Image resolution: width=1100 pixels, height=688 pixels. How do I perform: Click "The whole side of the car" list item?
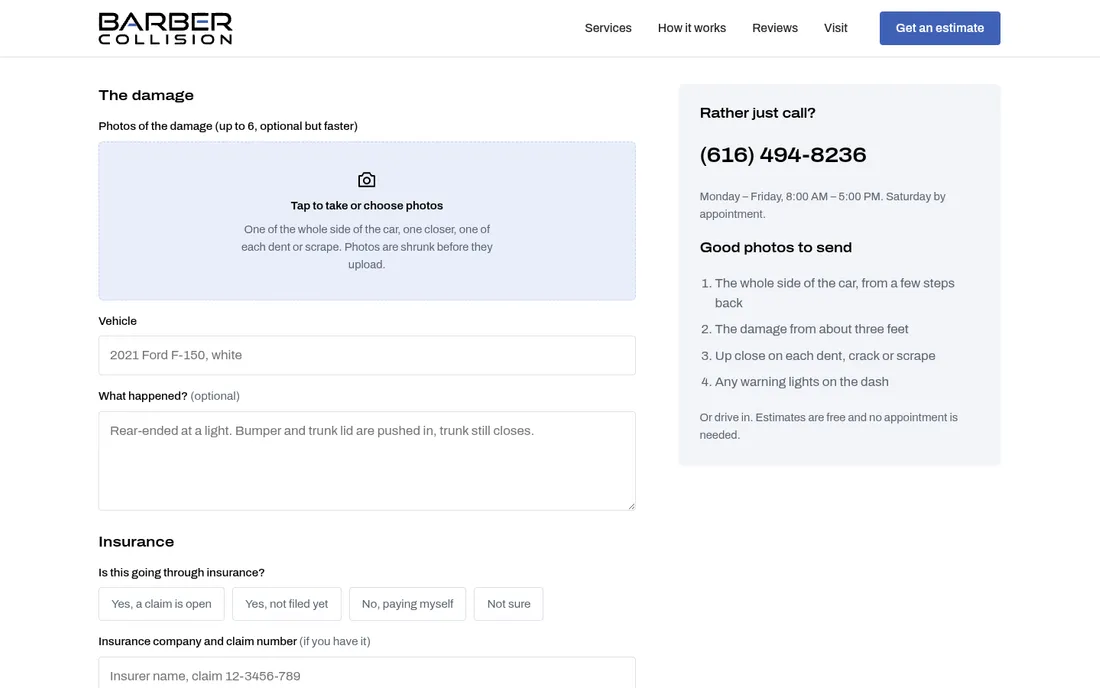834,293
